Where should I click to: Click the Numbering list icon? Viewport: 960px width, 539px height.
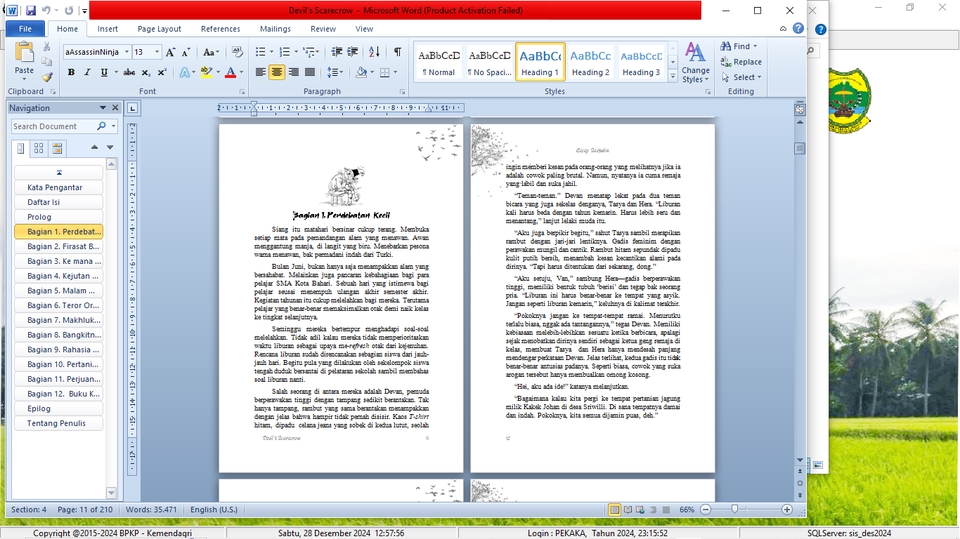click(x=284, y=53)
